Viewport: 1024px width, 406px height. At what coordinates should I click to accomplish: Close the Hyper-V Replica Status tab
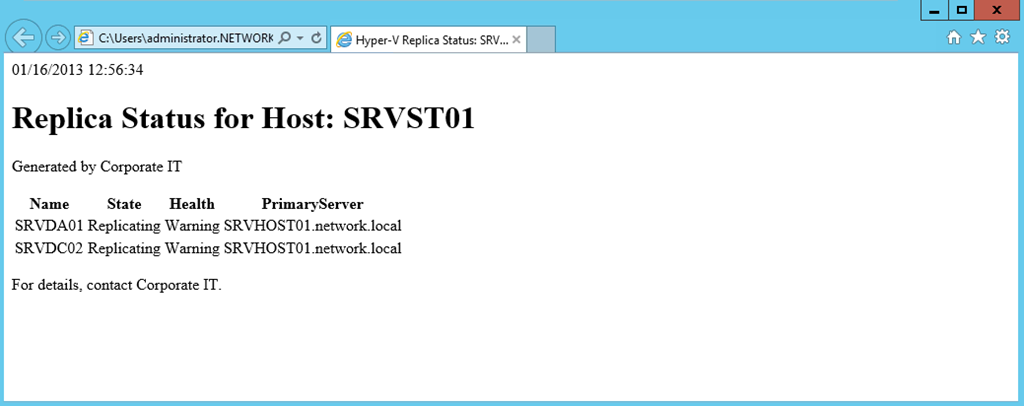point(517,40)
